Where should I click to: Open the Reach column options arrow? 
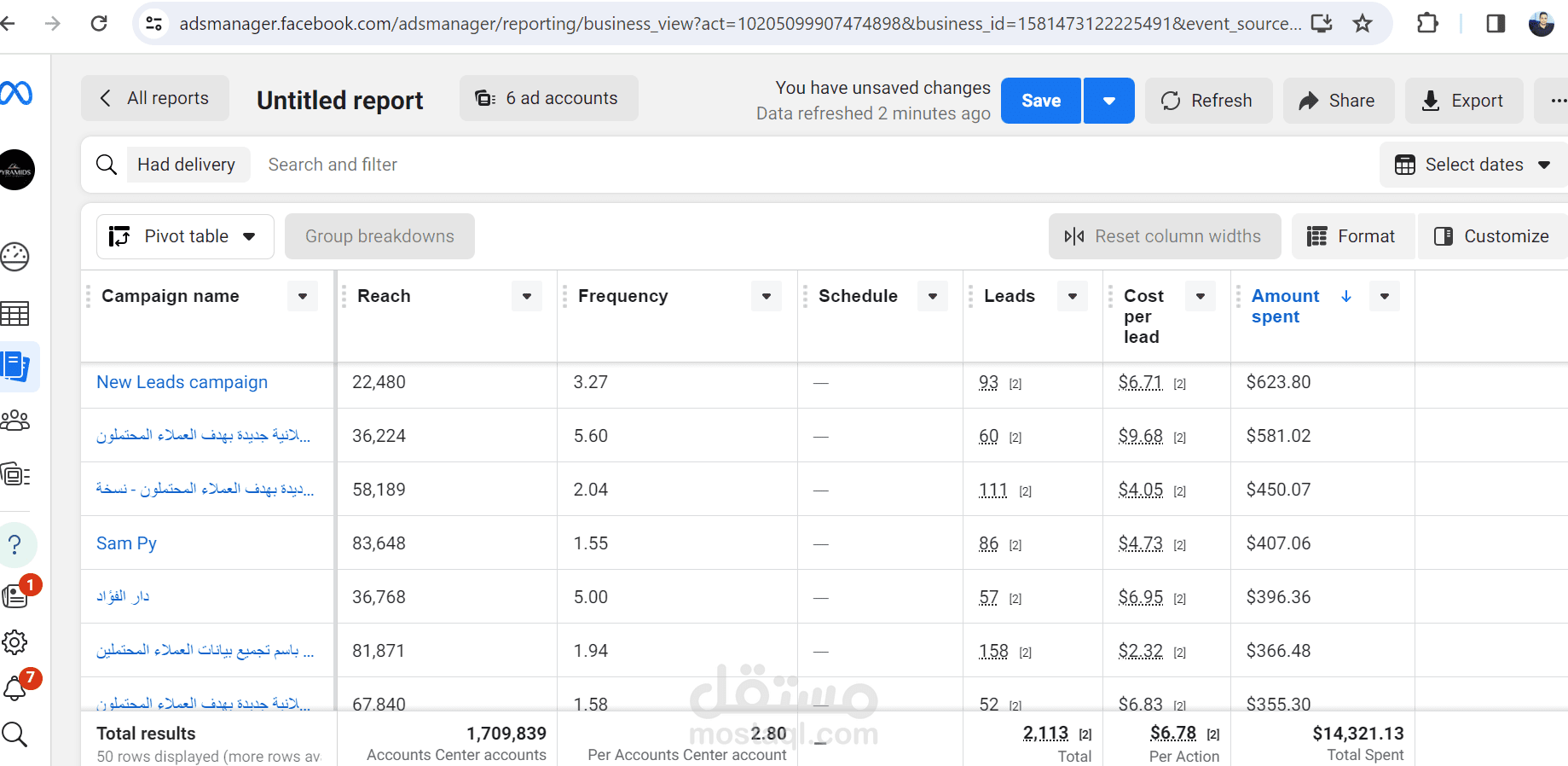coord(527,296)
